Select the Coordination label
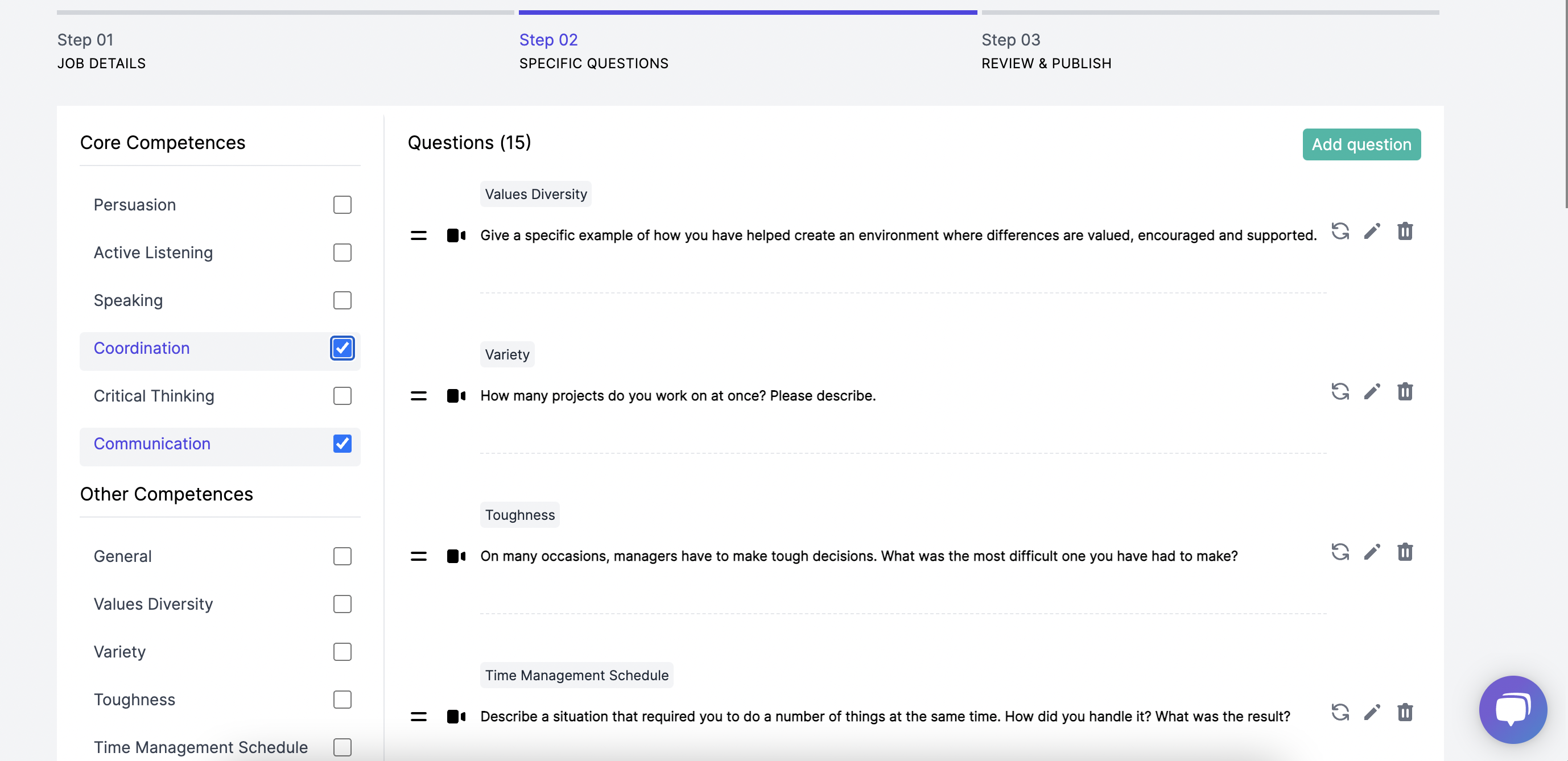Image resolution: width=1568 pixels, height=761 pixels. tap(142, 349)
